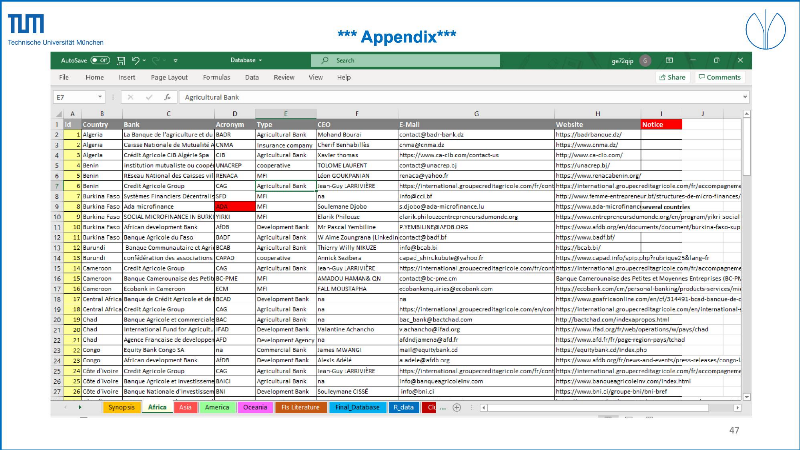Switch to the Home ribbon tab
This screenshot has width=800, height=450.
click(x=94, y=78)
